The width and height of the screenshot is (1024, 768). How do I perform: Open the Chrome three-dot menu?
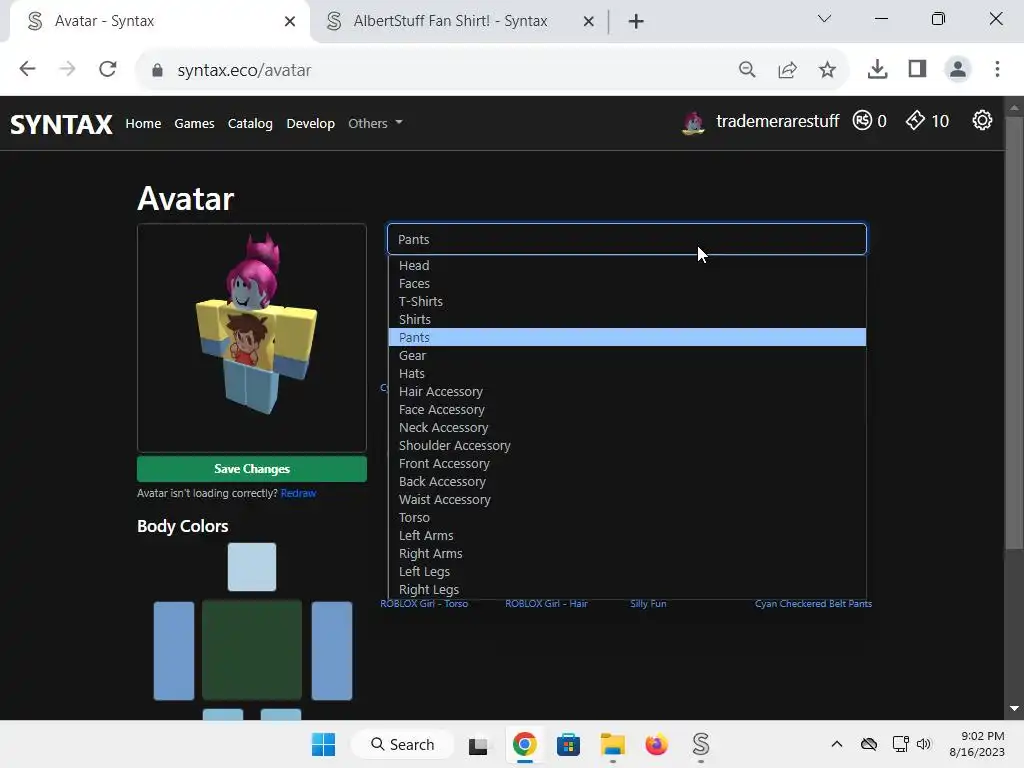pos(997,69)
